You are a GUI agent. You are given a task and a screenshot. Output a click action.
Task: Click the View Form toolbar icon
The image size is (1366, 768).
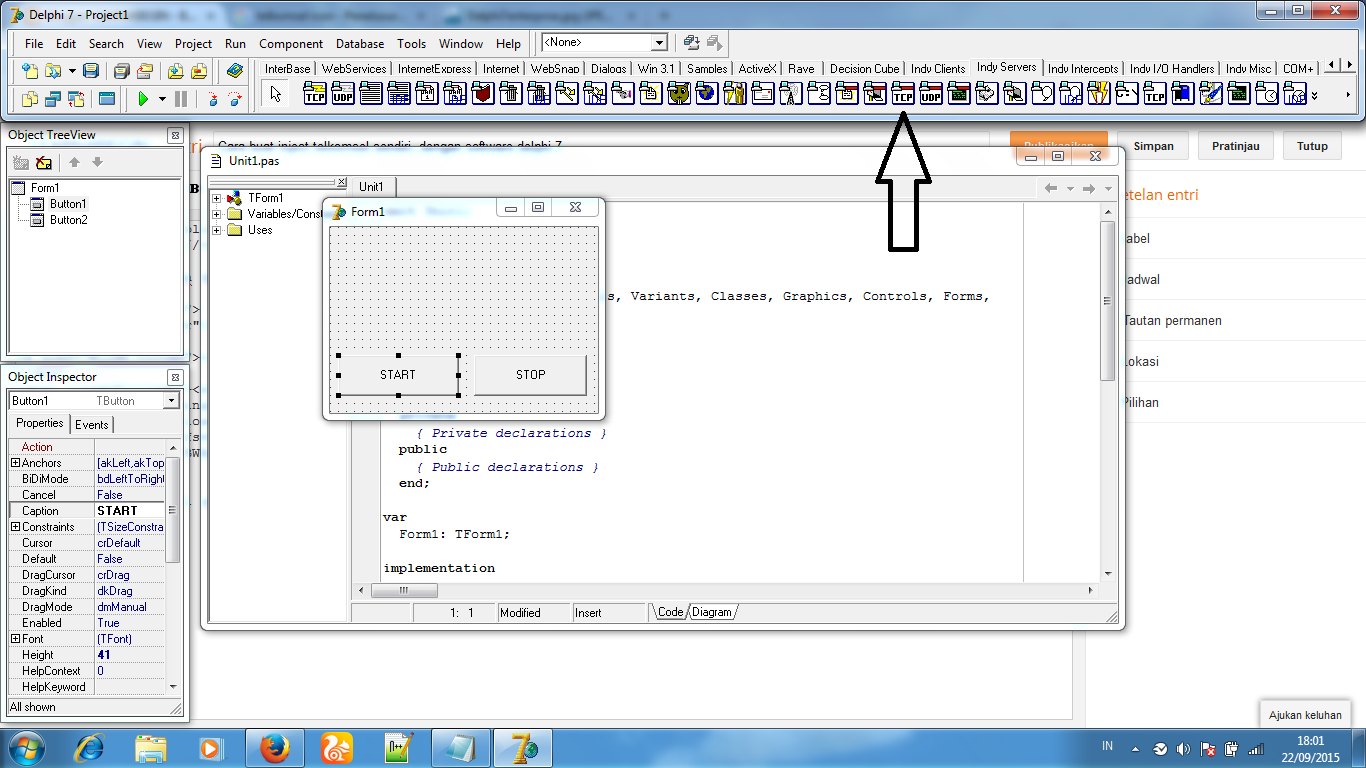click(53, 99)
